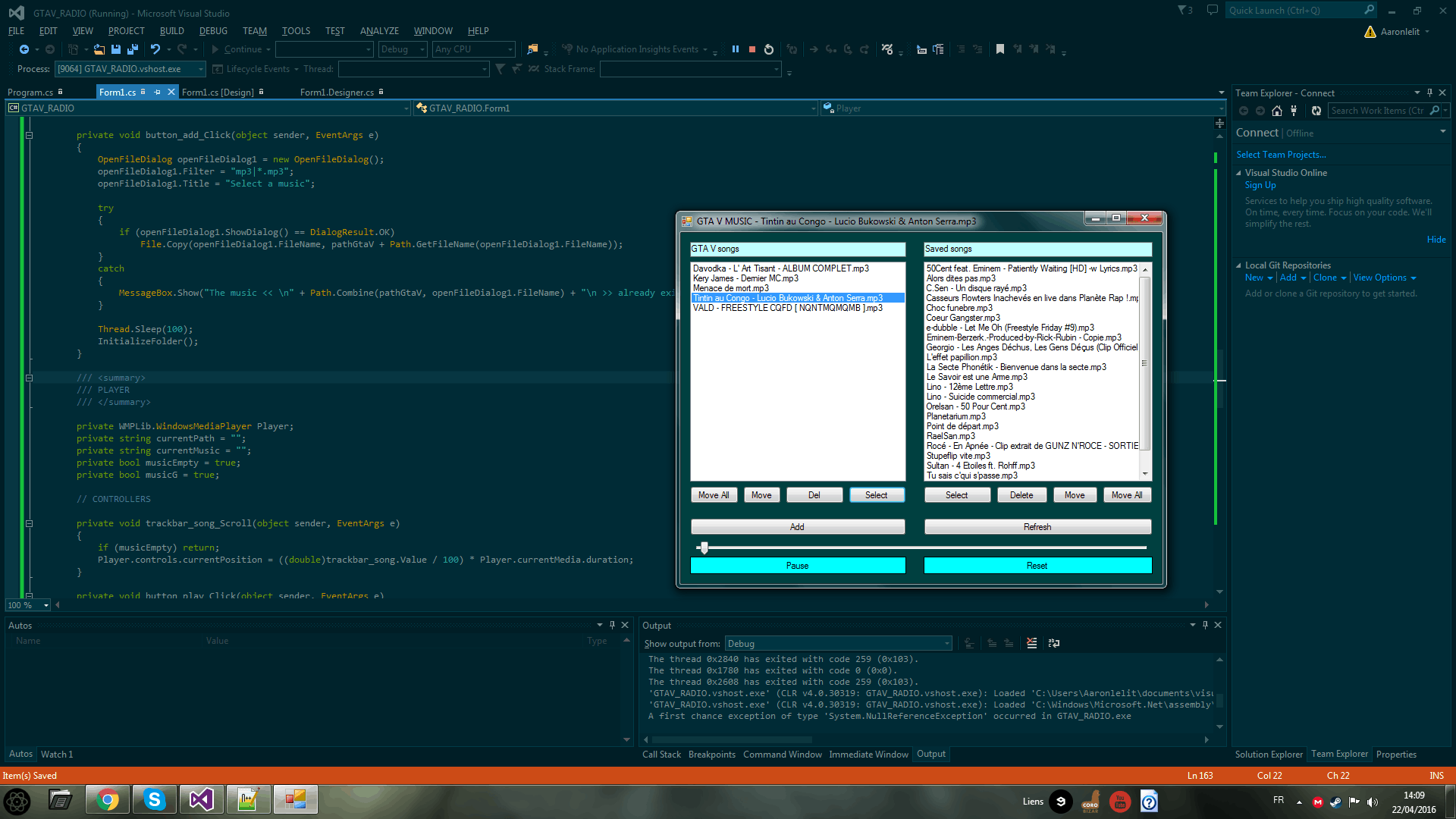This screenshot has height=819, width=1456.
Task: Click the Open File folder icon
Action: [x=99, y=49]
